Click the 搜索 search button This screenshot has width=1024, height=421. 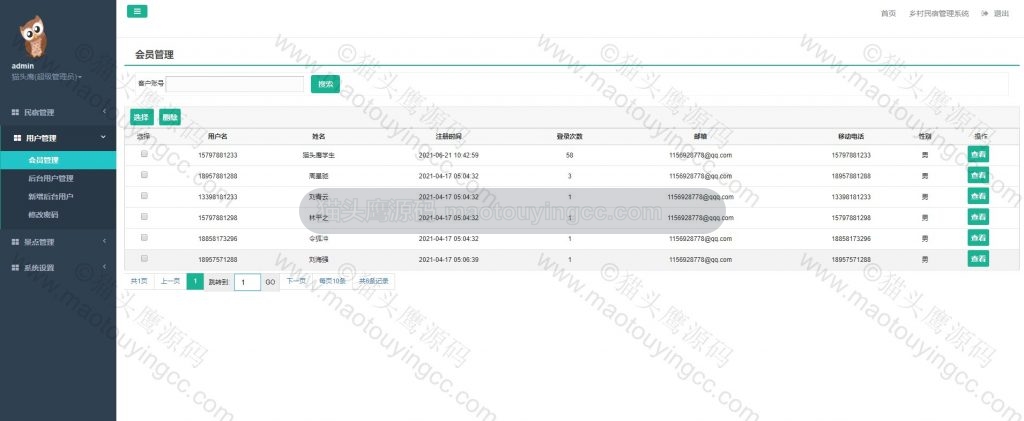point(325,84)
